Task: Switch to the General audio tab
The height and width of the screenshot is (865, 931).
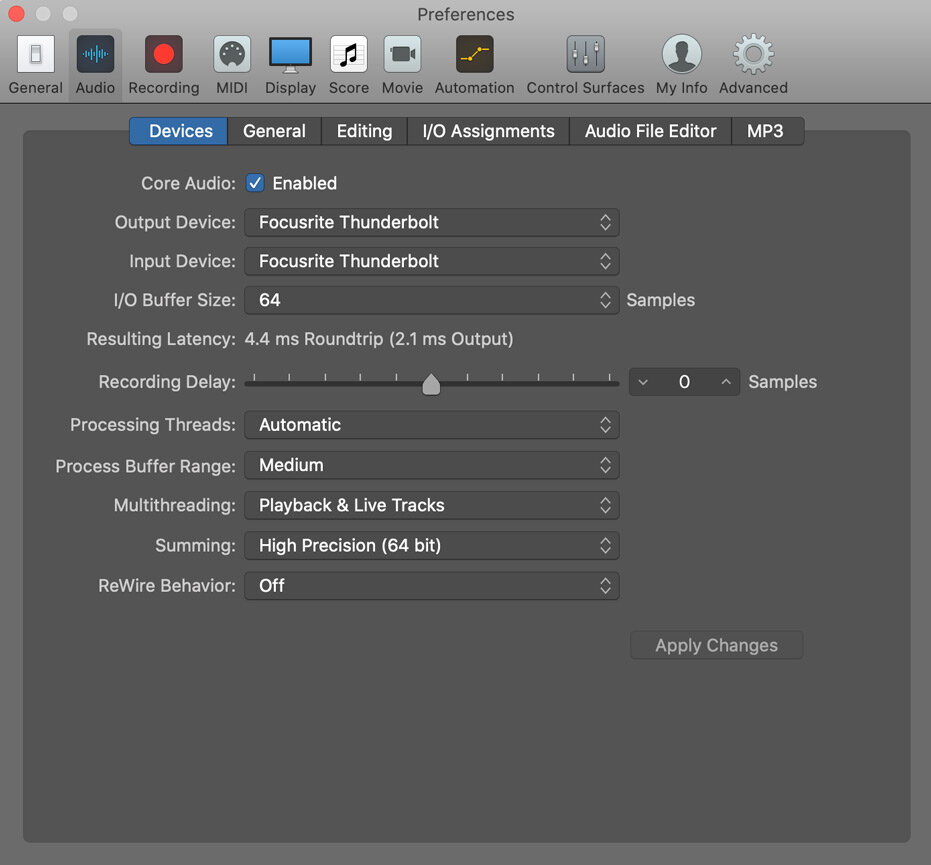Action: 274,131
